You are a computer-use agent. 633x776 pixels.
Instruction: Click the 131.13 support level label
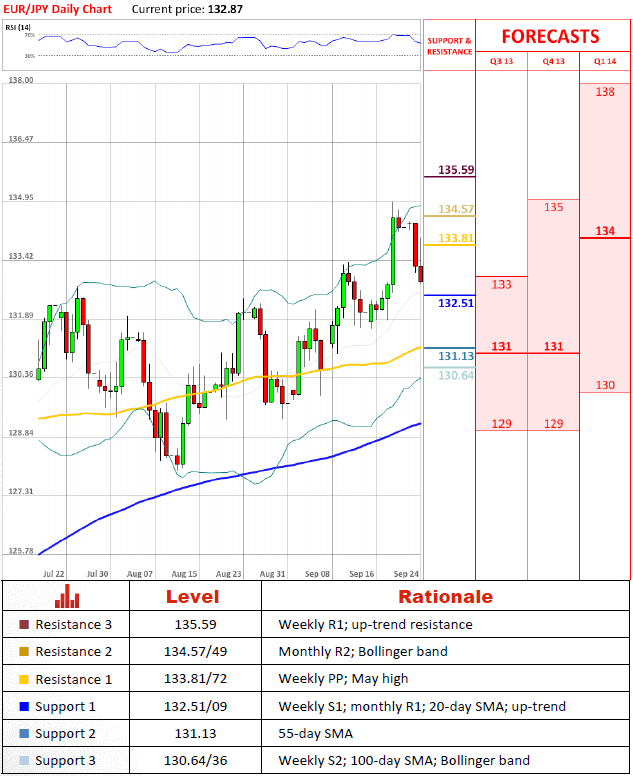(x=456, y=356)
